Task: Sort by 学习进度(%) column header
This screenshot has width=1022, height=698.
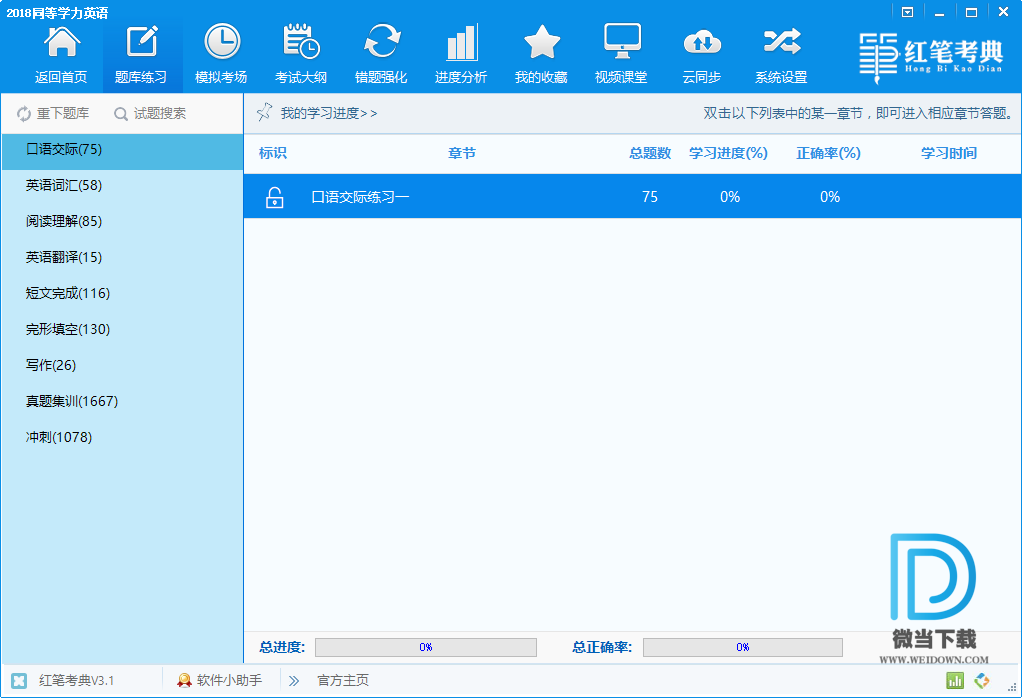Action: pos(728,153)
